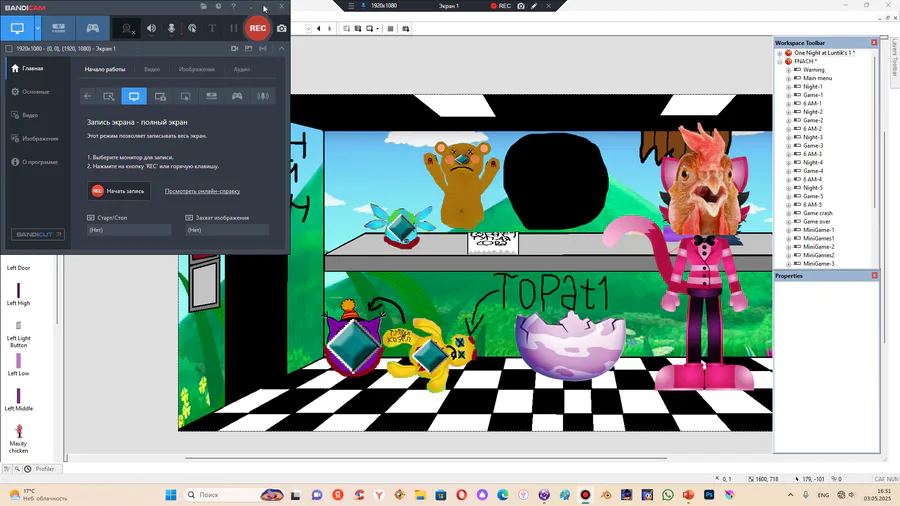Switch to the Изображения tab in Bandicam
Viewport: 900px width, 506px height.
(197, 69)
